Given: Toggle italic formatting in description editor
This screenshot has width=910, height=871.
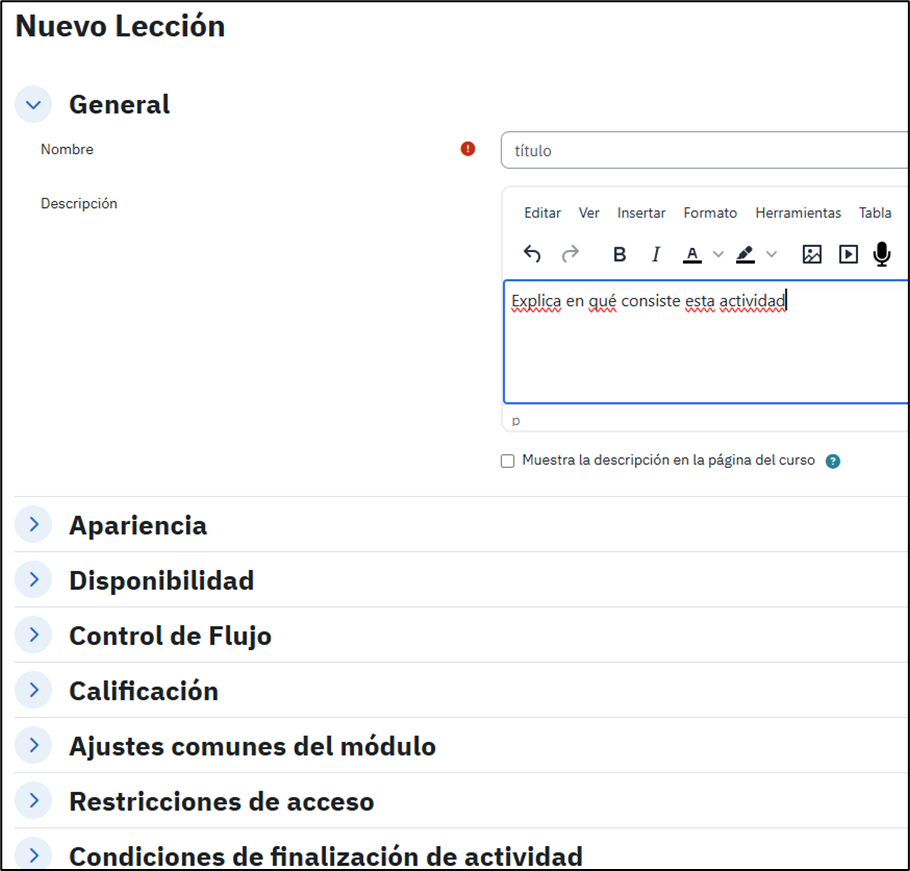Looking at the screenshot, I should 656,254.
